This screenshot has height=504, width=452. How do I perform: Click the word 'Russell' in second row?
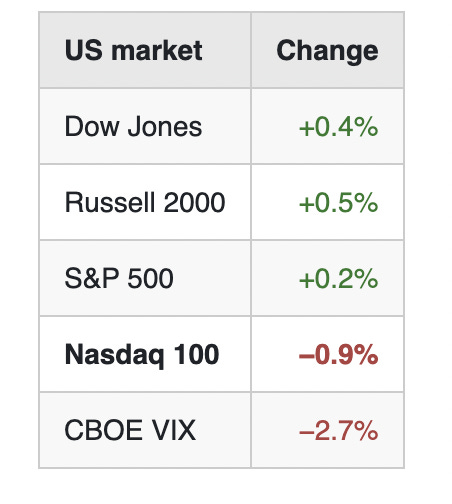[x=110, y=202]
